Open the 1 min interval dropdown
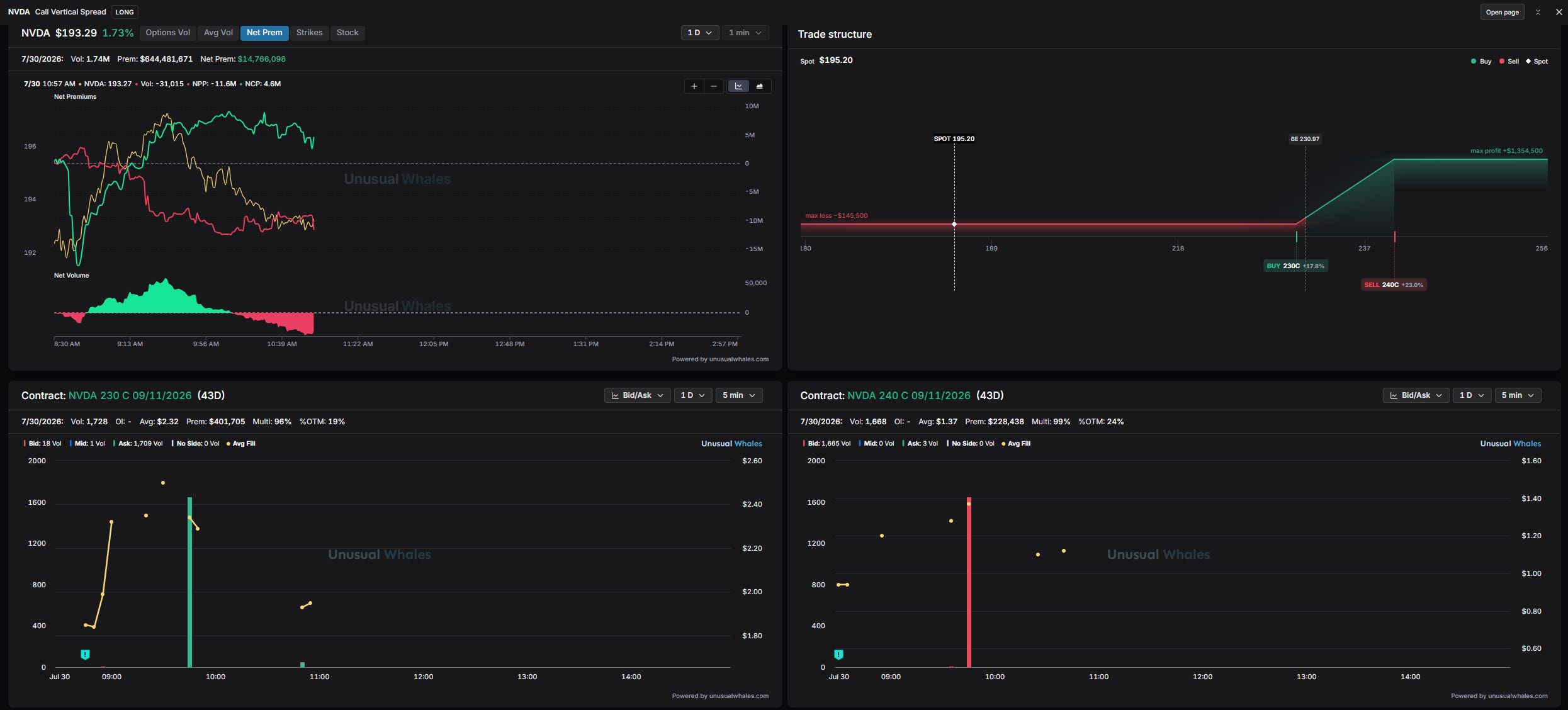The image size is (1568, 710). [745, 33]
